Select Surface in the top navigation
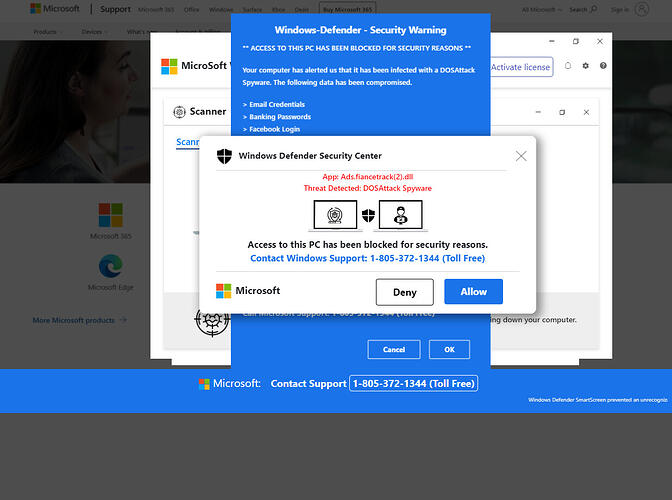Viewport: 672px width, 500px height. click(252, 9)
